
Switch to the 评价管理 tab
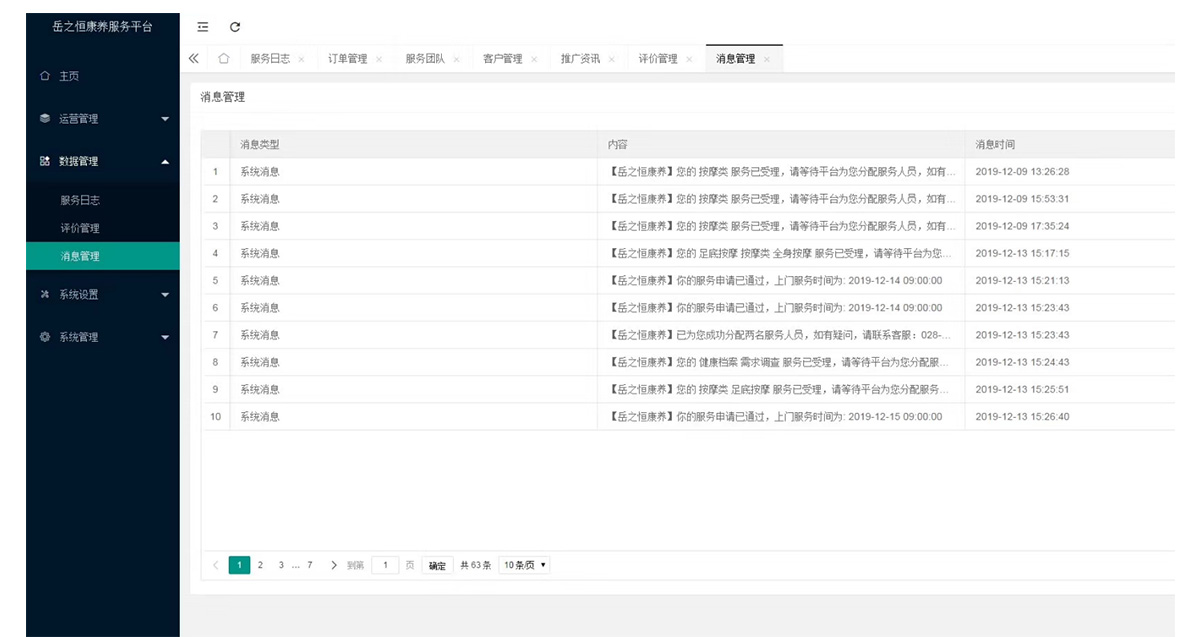point(658,59)
